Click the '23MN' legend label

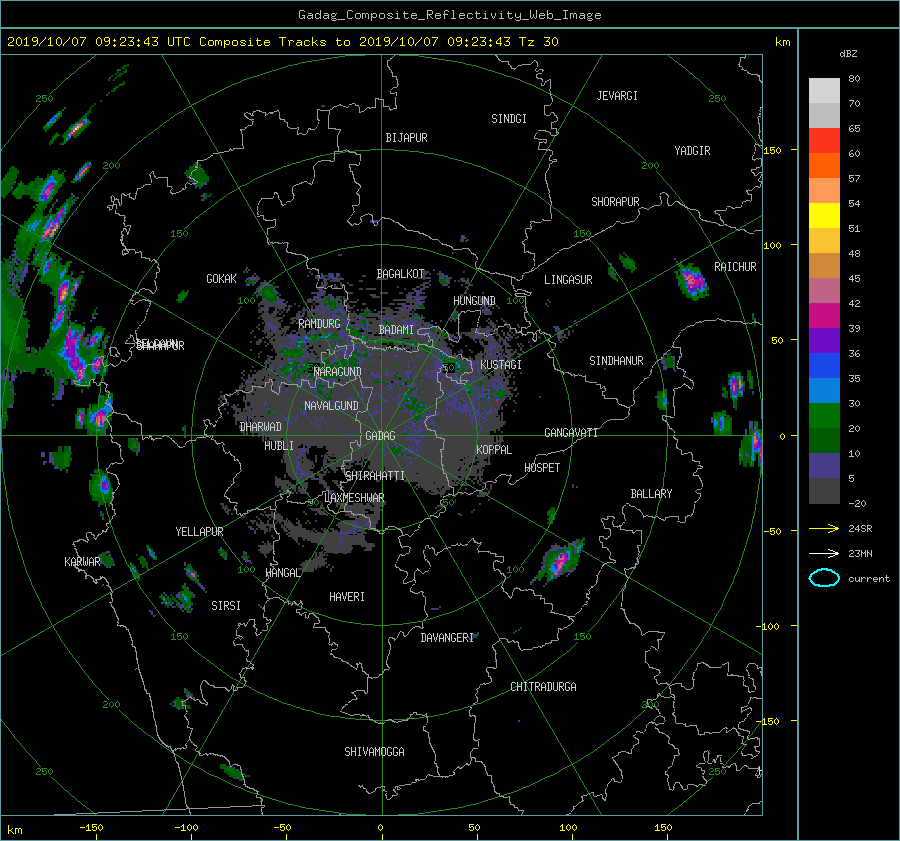tap(860, 553)
